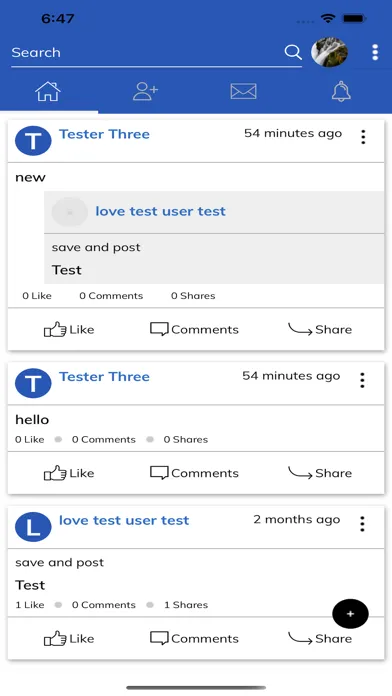Open Comments on the "hello" post
Viewport: 392px width, 696px height.
[x=194, y=473]
